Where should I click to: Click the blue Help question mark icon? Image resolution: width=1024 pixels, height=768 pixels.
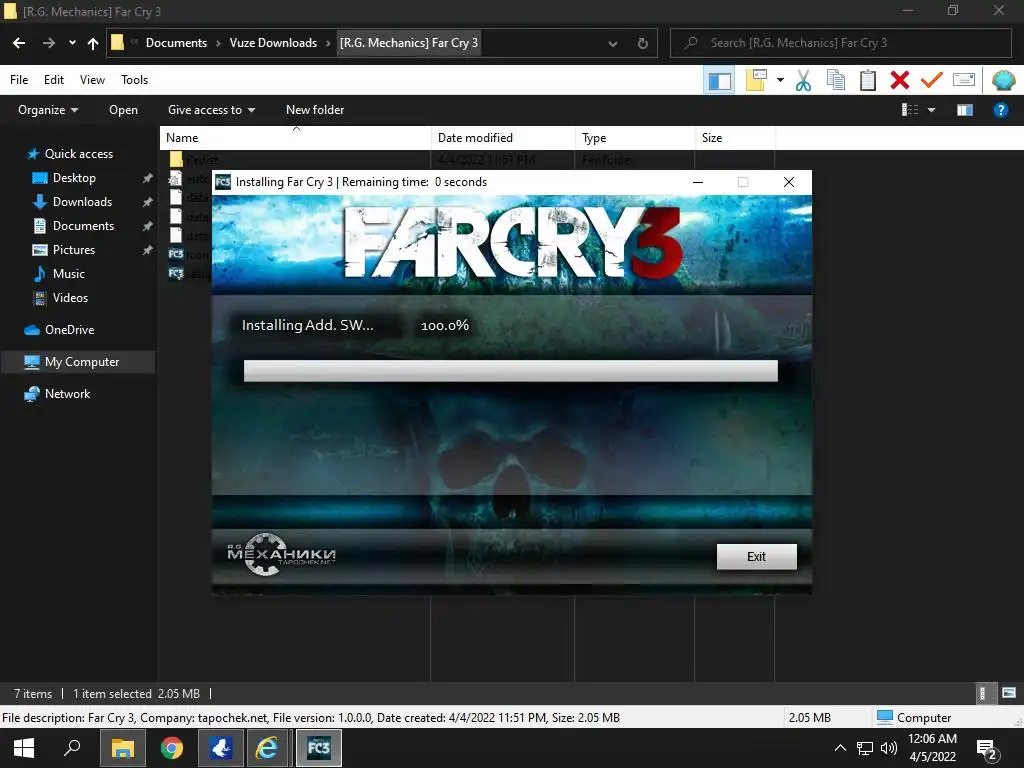point(1000,110)
